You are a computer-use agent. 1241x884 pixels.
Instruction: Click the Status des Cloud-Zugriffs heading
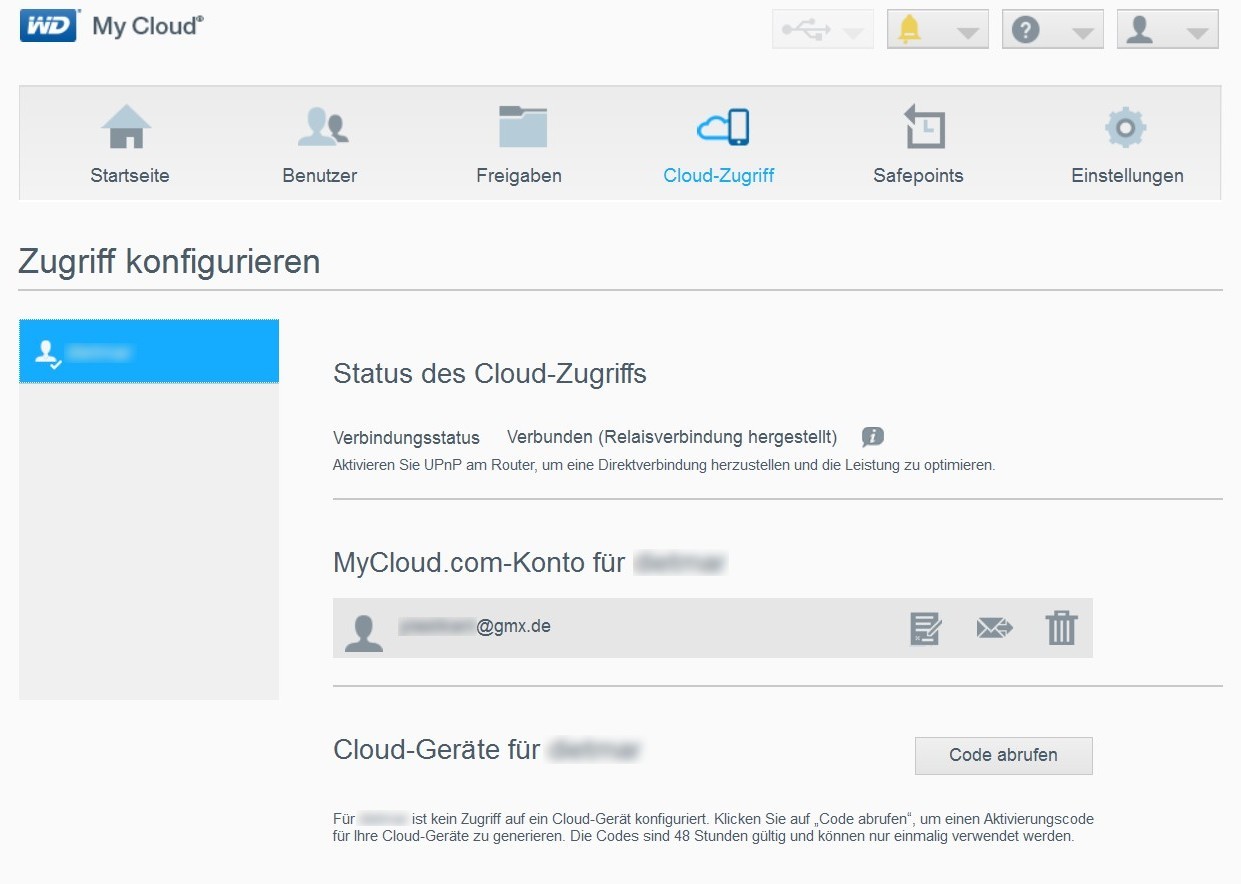(x=490, y=374)
